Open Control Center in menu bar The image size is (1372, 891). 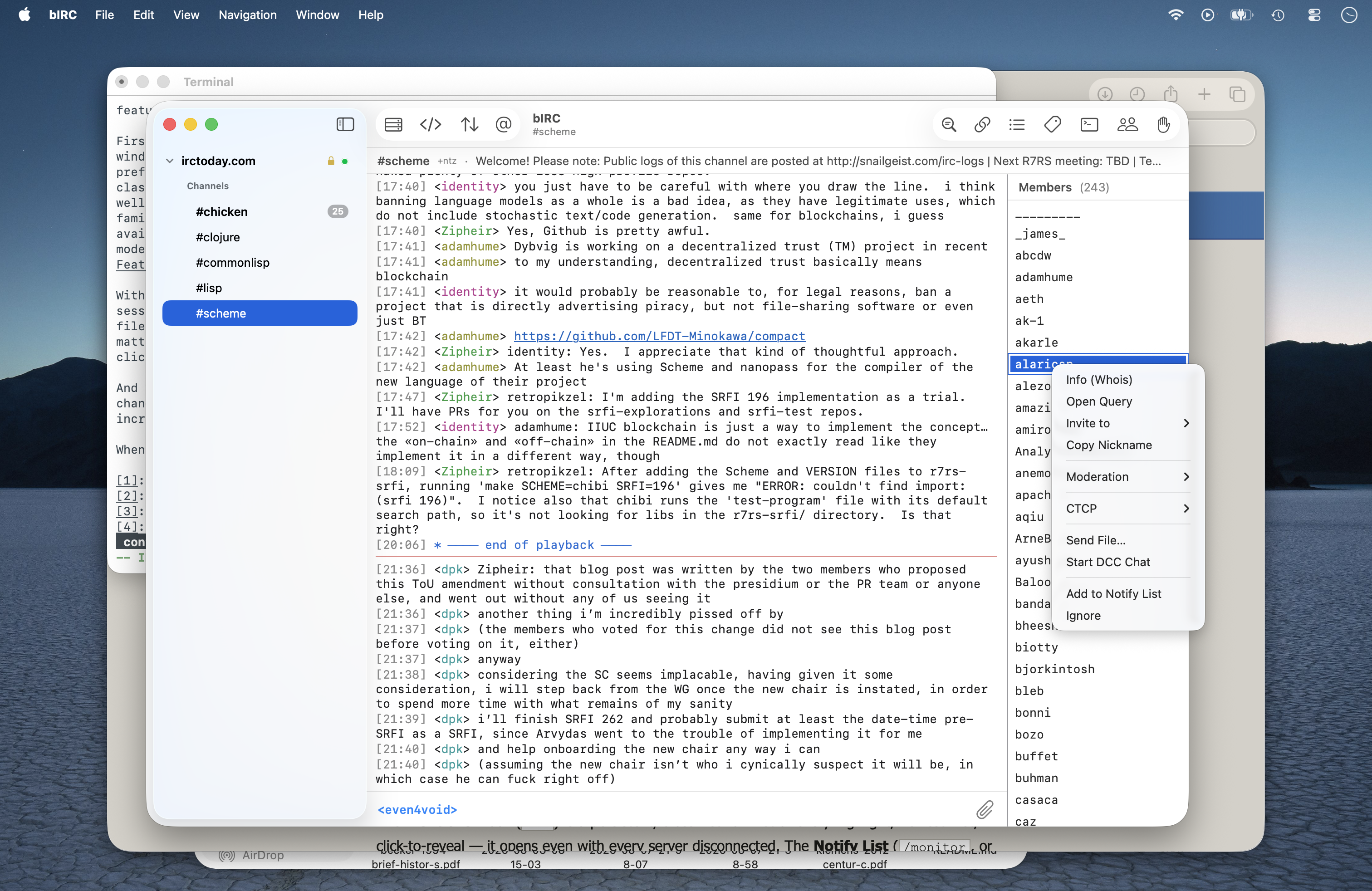click(1314, 15)
